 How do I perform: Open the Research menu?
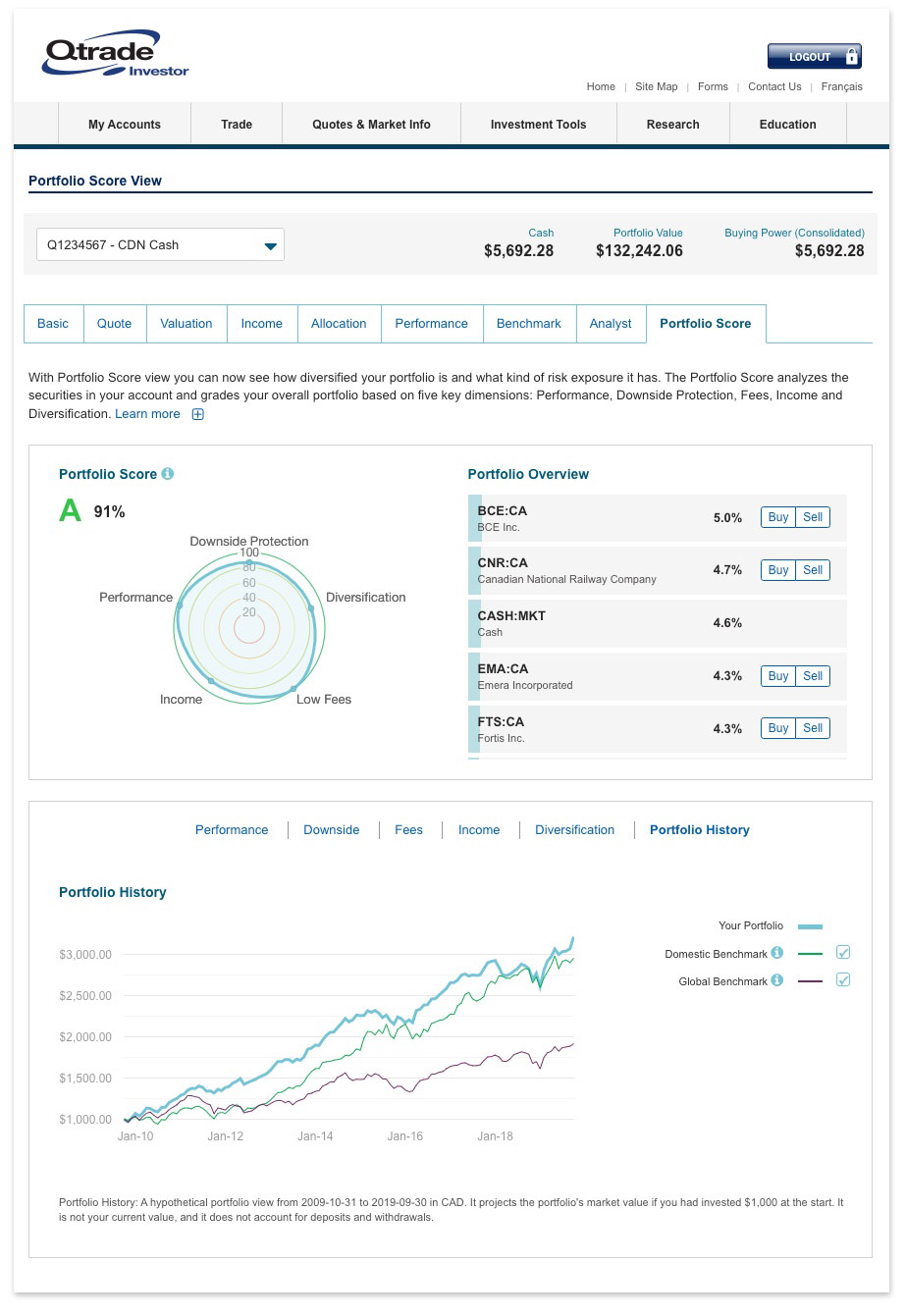673,125
